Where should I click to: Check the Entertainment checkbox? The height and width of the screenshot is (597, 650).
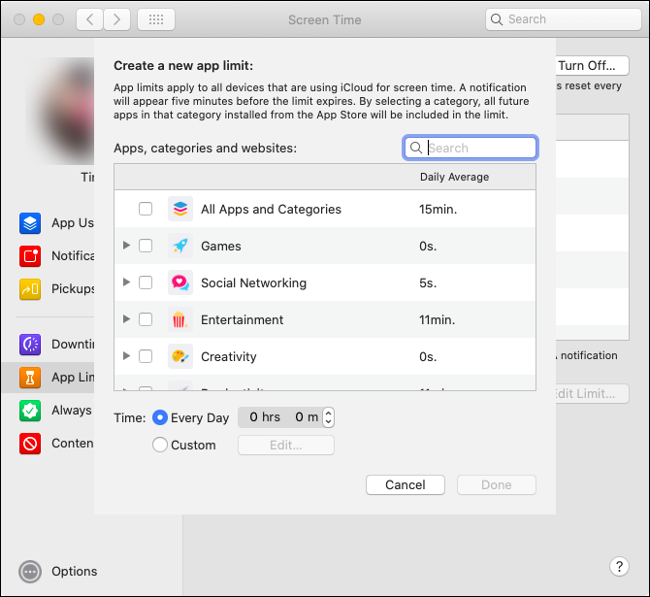tap(146, 319)
